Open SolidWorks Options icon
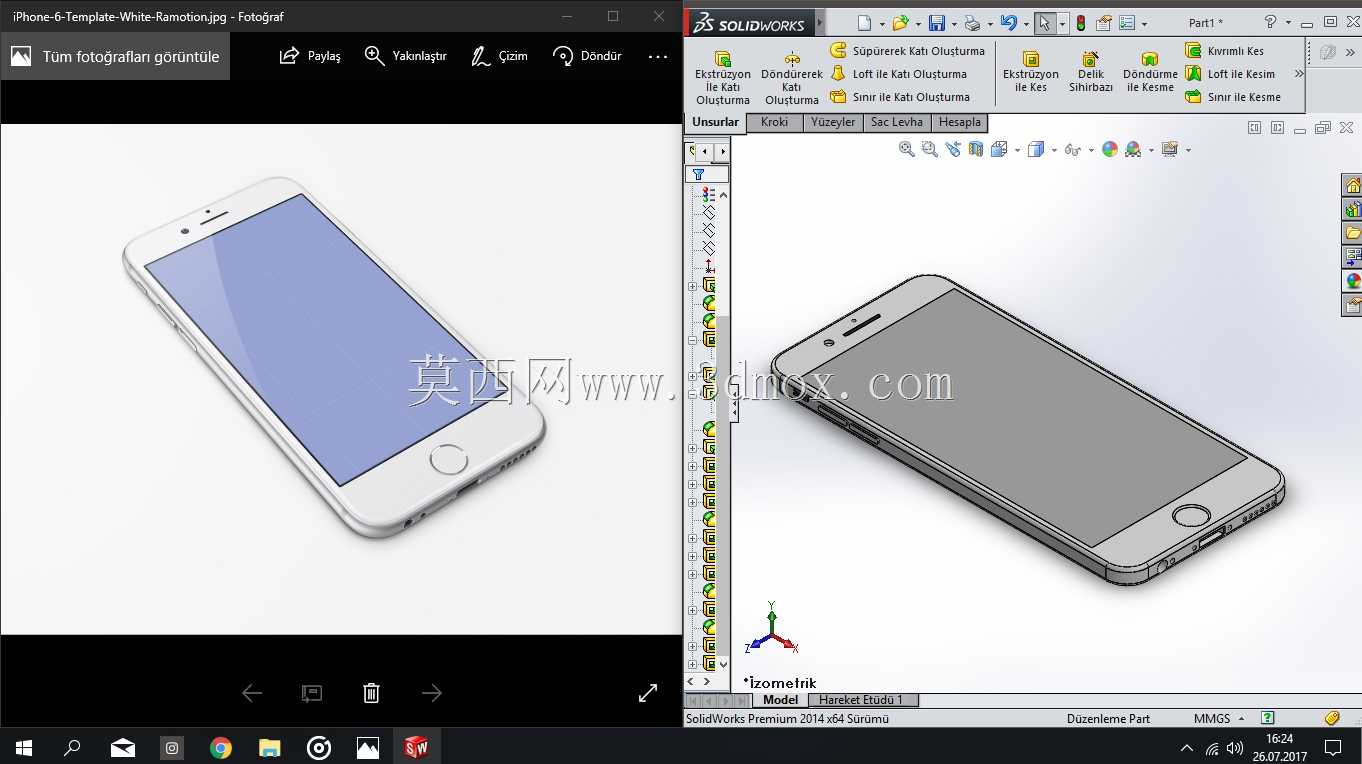This screenshot has width=1362, height=764. pyautogui.click(x=1127, y=23)
